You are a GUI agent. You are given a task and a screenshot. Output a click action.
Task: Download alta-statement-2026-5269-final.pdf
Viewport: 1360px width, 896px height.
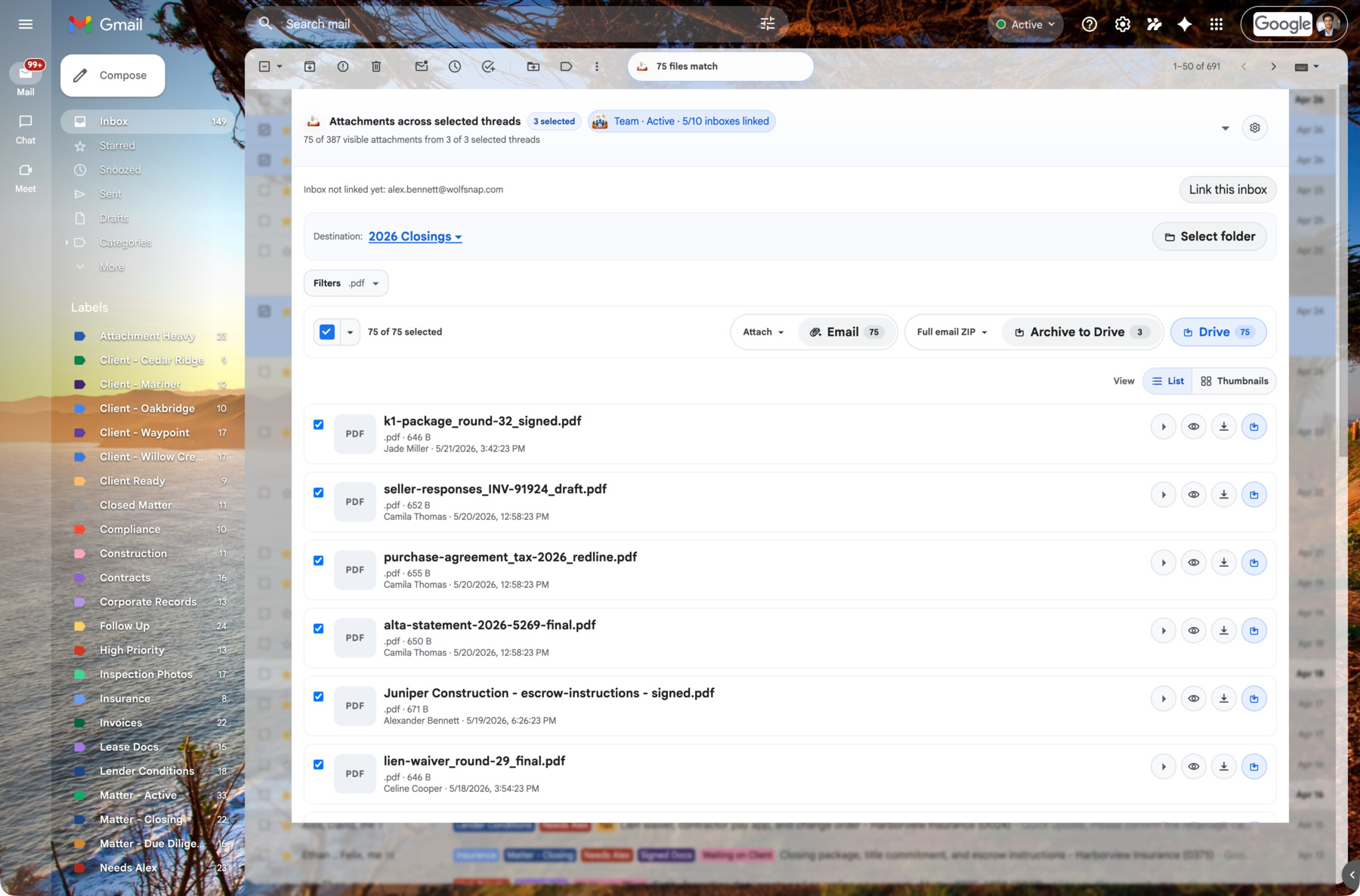pos(1224,631)
